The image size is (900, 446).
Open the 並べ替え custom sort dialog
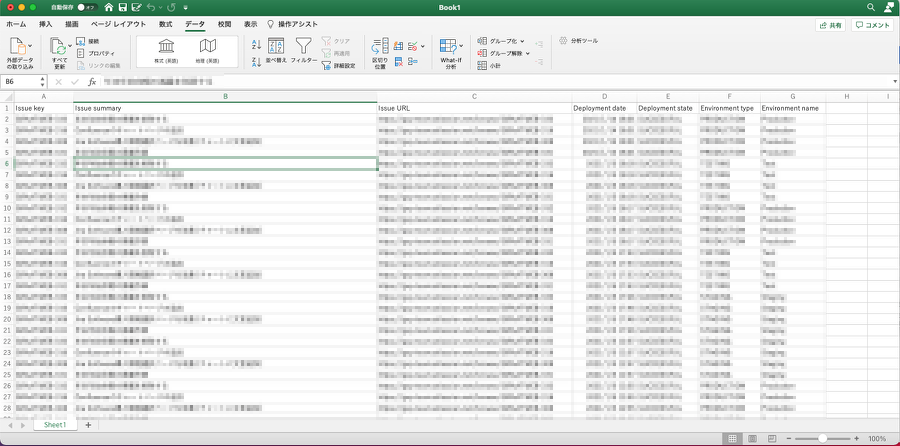pyautogui.click(x=276, y=51)
